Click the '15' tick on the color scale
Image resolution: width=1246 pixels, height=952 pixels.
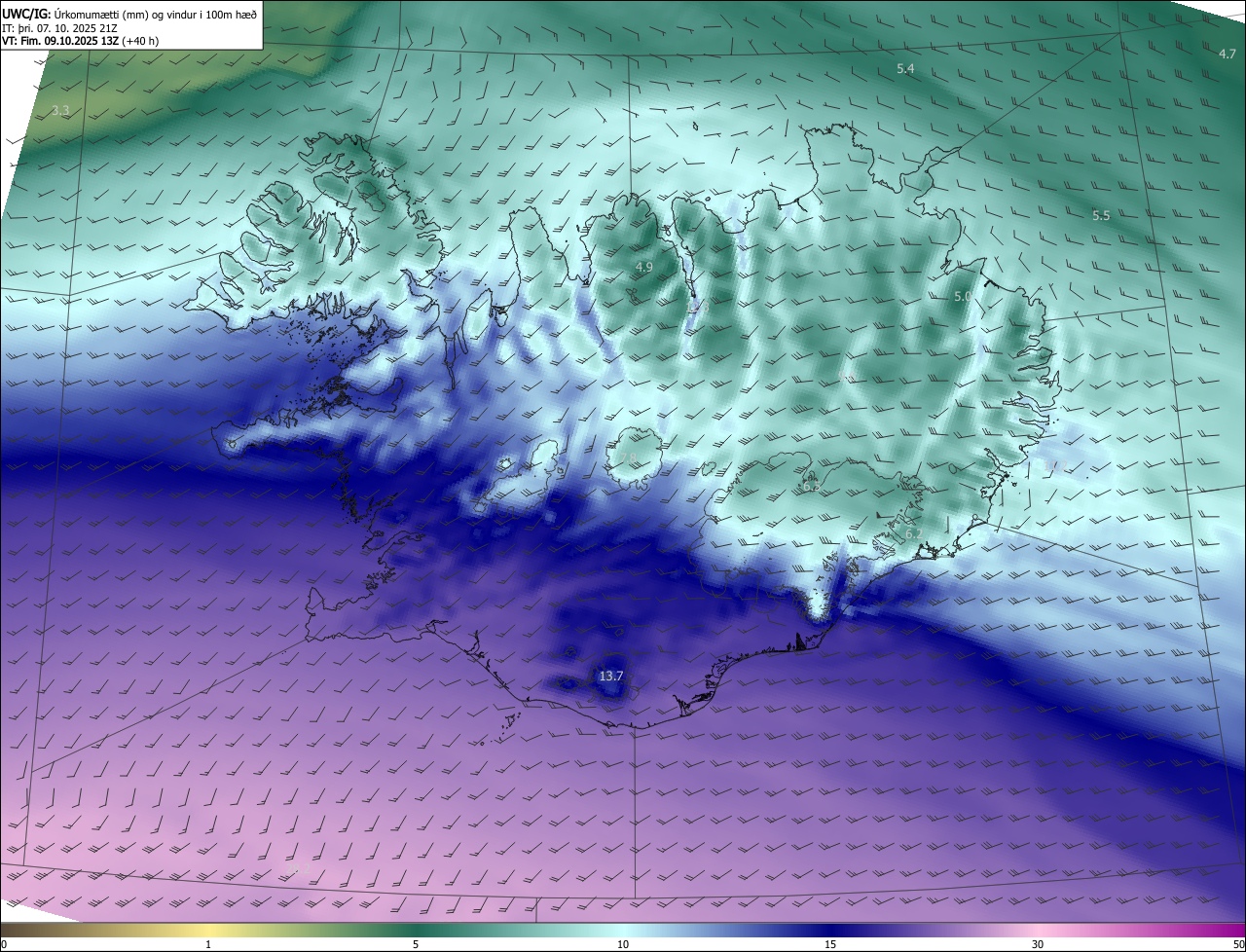click(x=830, y=944)
